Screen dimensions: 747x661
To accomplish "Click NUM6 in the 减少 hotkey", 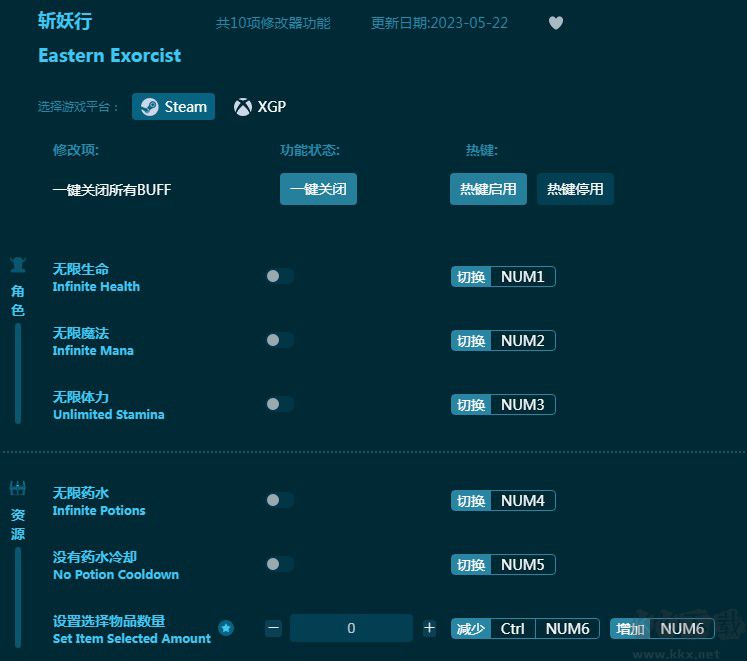I will click(x=567, y=629).
